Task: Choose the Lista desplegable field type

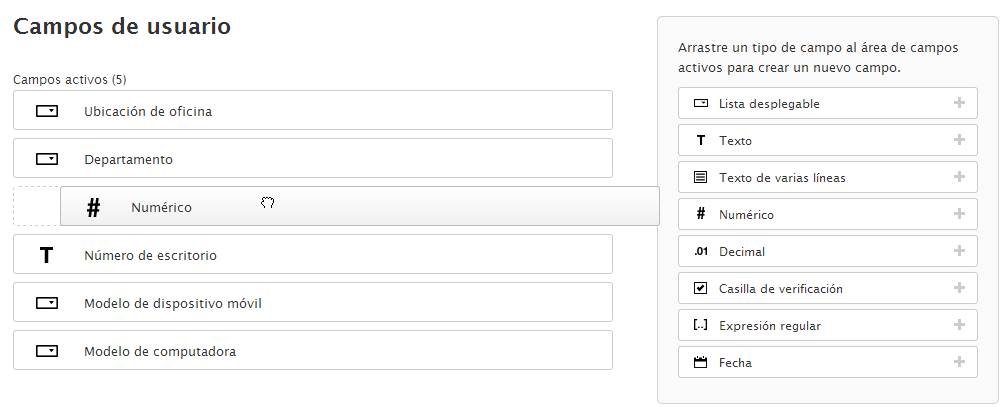Action: (769, 103)
